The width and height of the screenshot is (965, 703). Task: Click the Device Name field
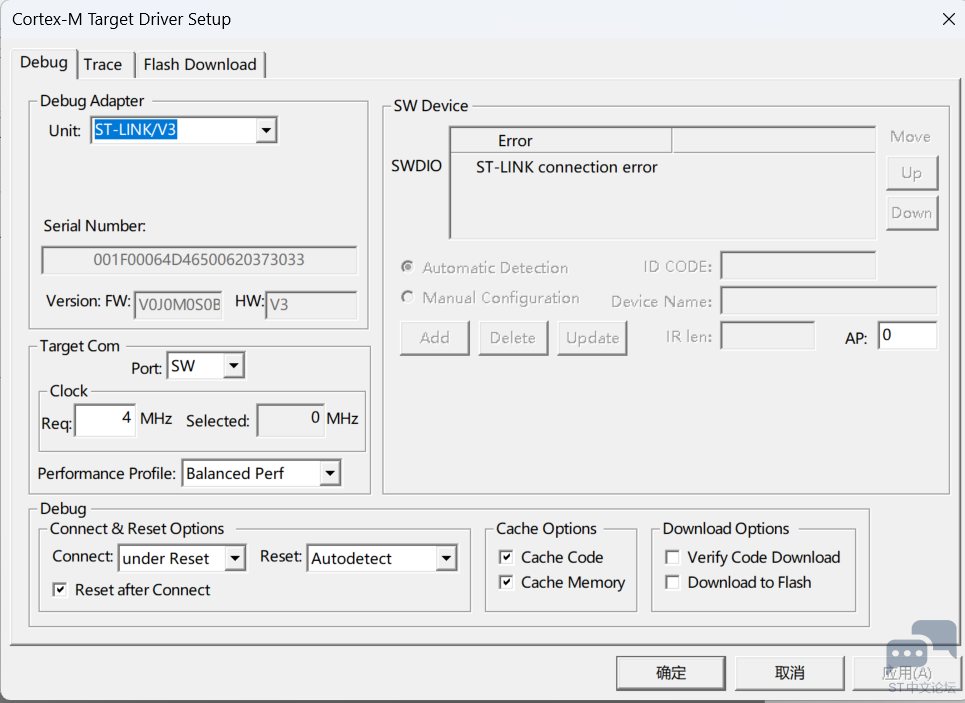[x=829, y=301]
